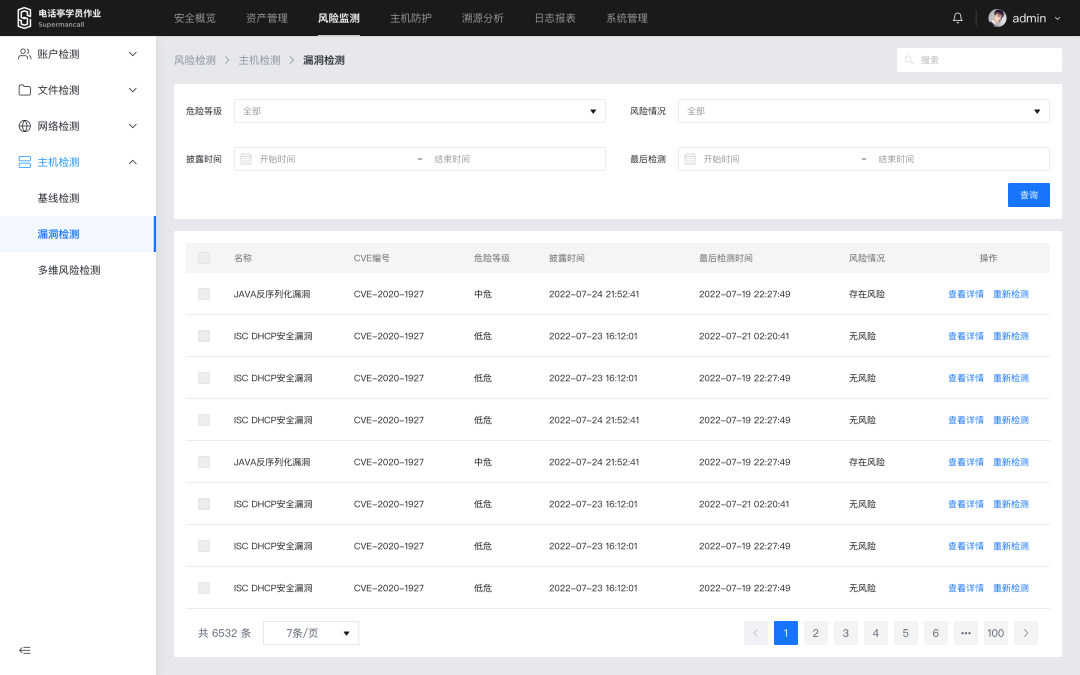1080x675 pixels.
Task: Tick the checkbox in the first table row
Action: click(x=204, y=294)
